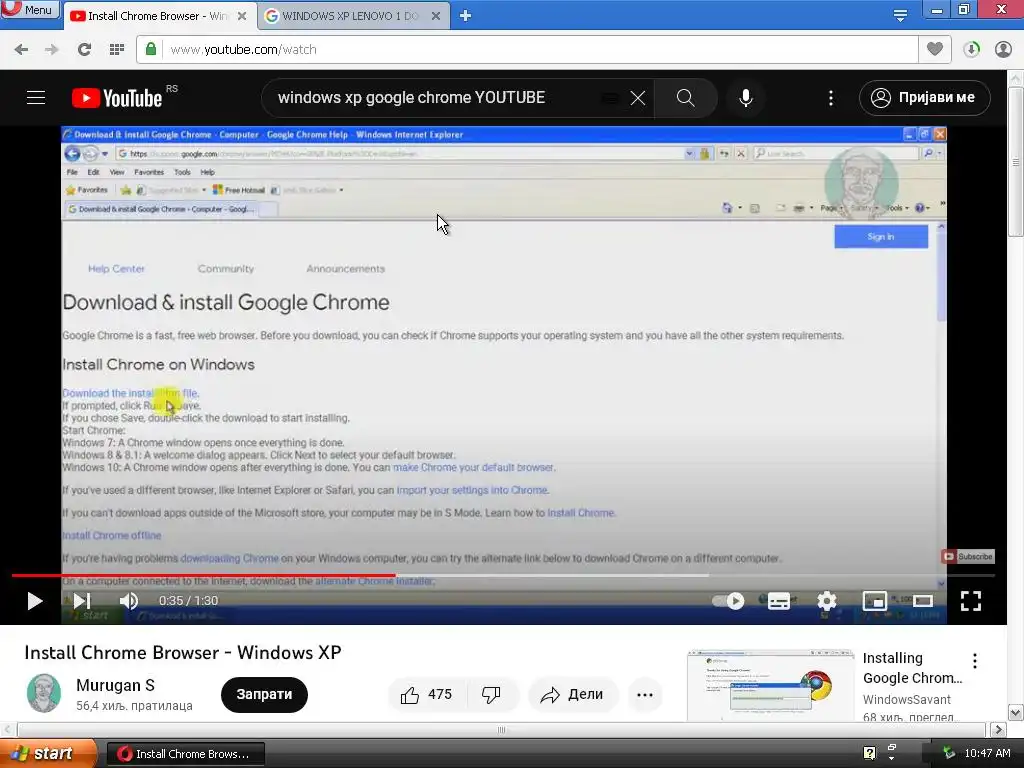Dislike the video with thumbs down

(x=491, y=694)
